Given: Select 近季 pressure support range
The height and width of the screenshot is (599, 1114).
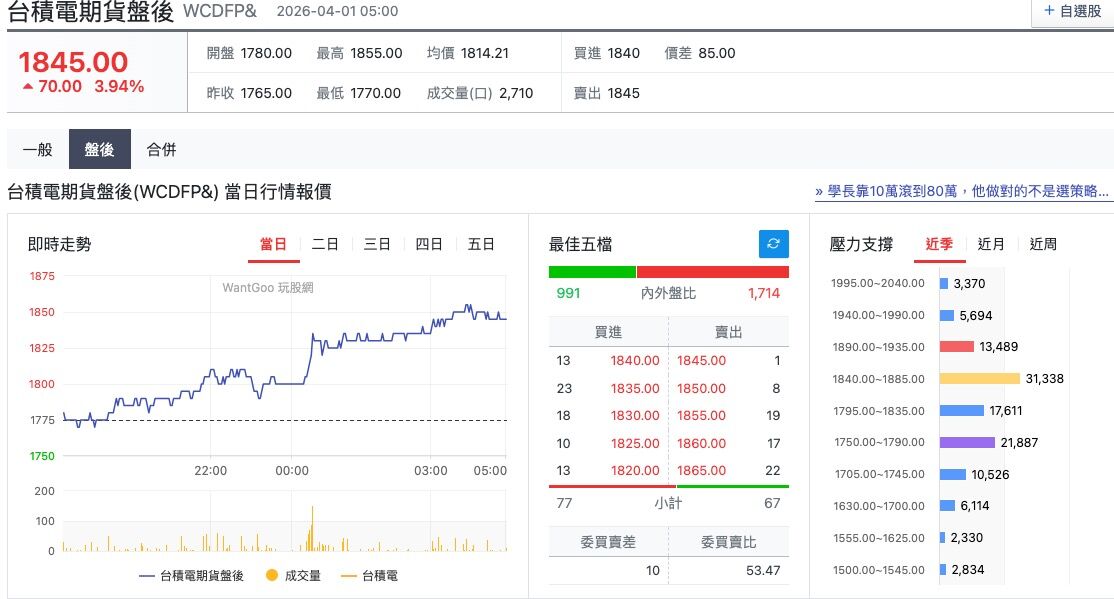Looking at the screenshot, I should point(939,244).
